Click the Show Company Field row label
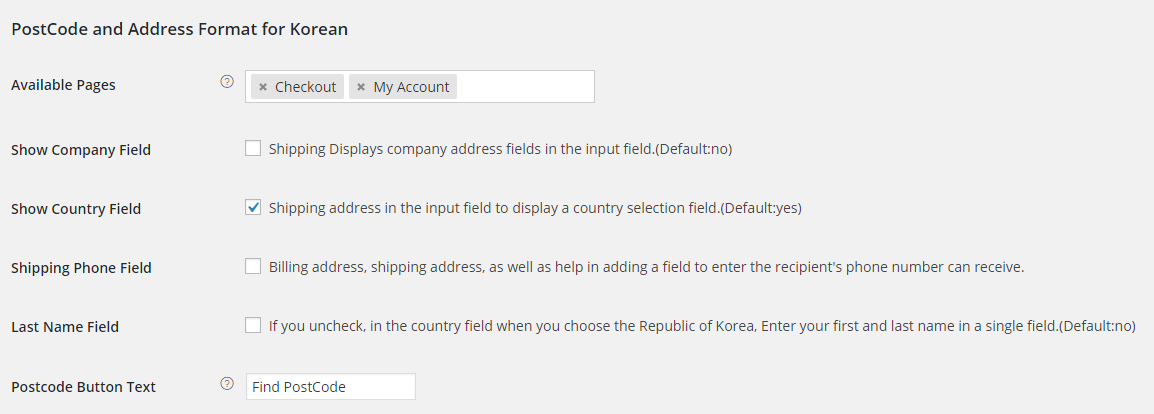 pyautogui.click(x=81, y=150)
